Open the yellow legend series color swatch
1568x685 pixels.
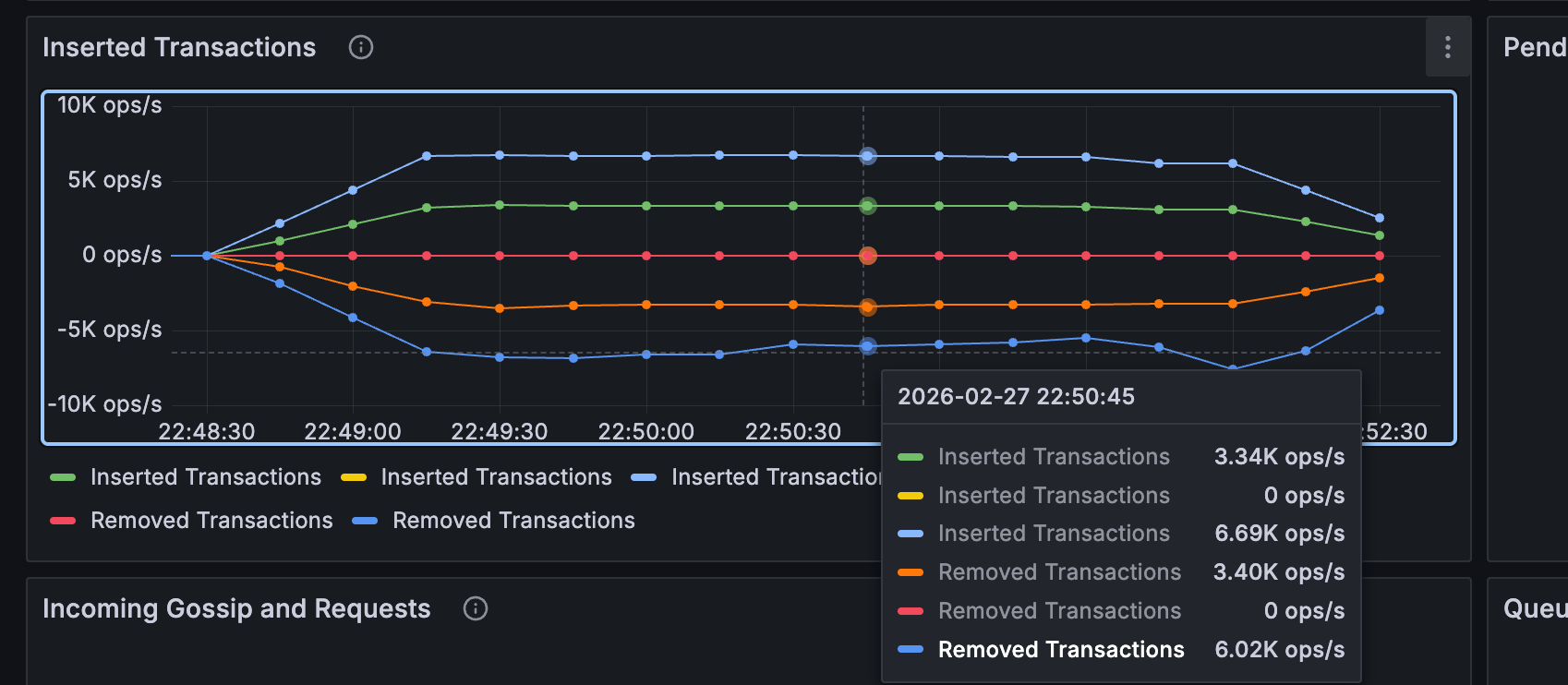click(354, 477)
